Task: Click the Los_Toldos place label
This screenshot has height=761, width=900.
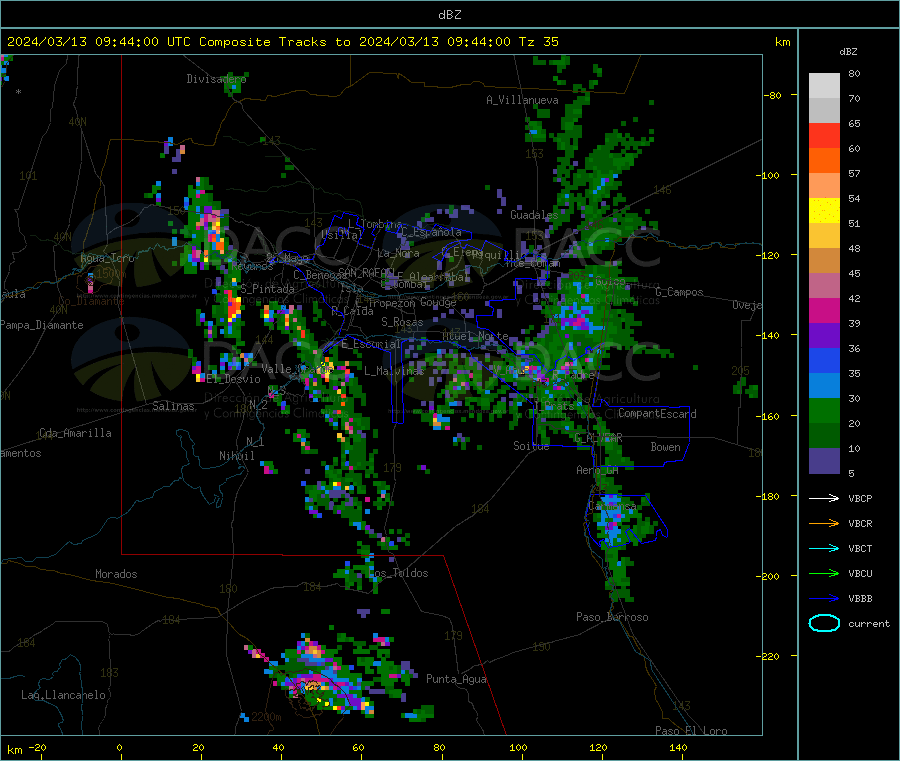Action: [398, 573]
